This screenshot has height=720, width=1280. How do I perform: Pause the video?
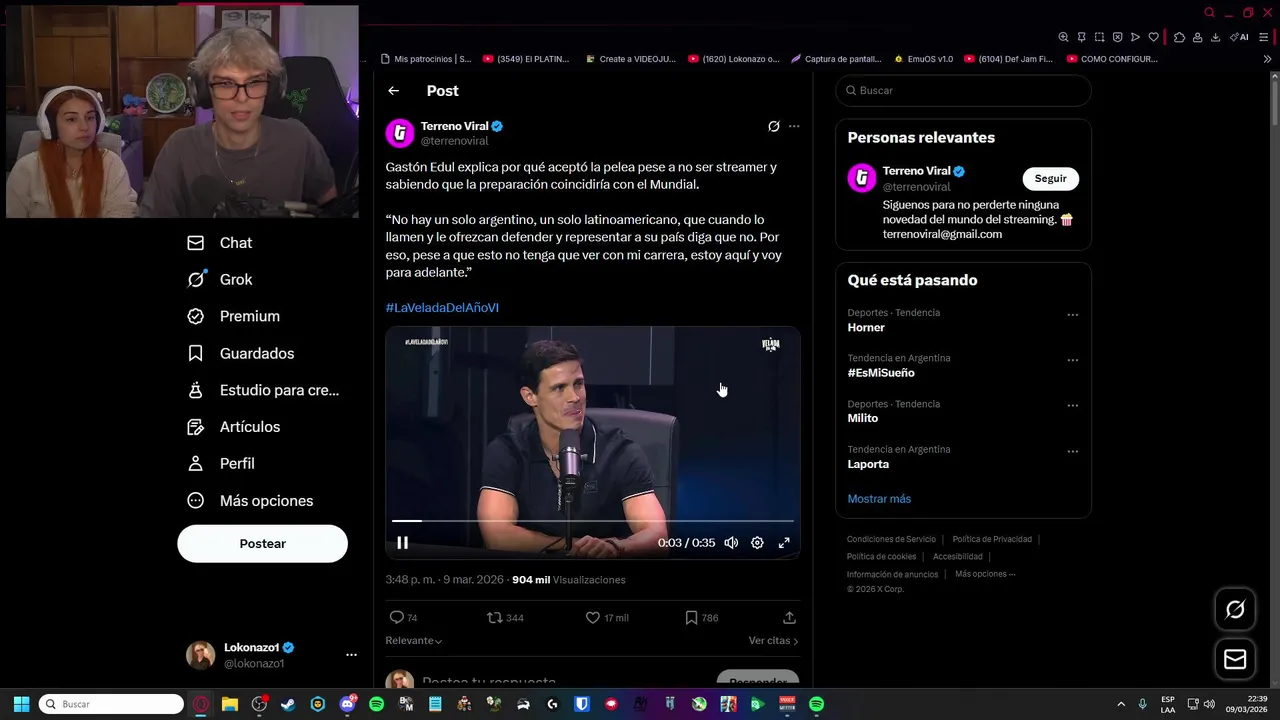pos(403,543)
